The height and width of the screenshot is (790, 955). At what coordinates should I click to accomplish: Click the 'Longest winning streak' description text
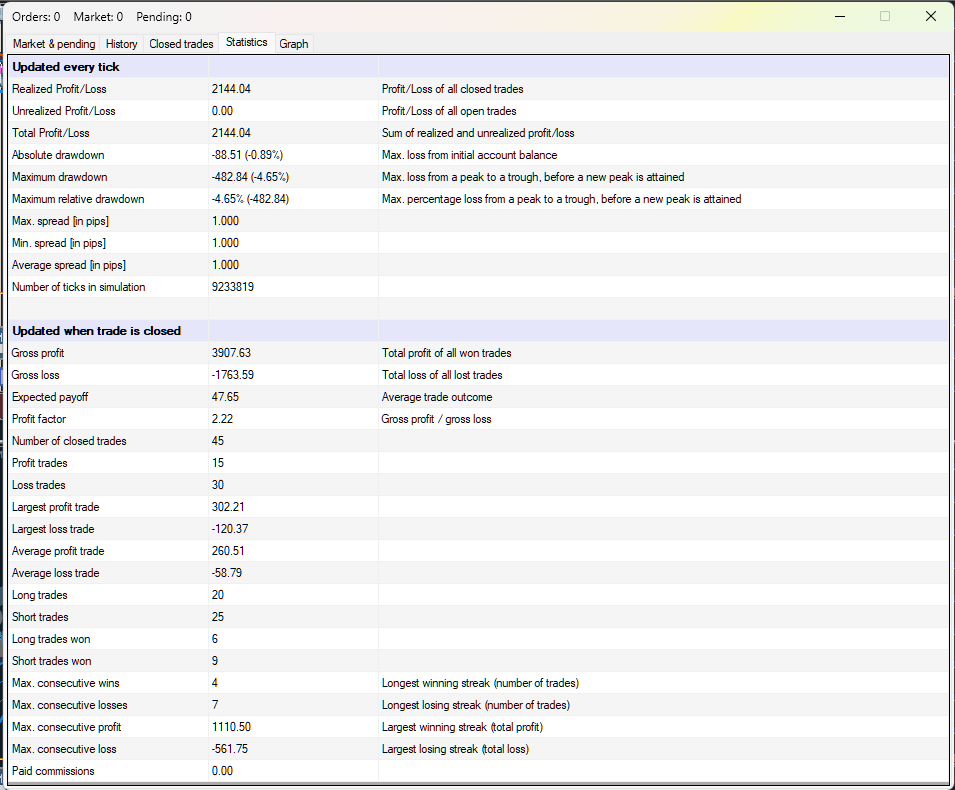pos(480,683)
